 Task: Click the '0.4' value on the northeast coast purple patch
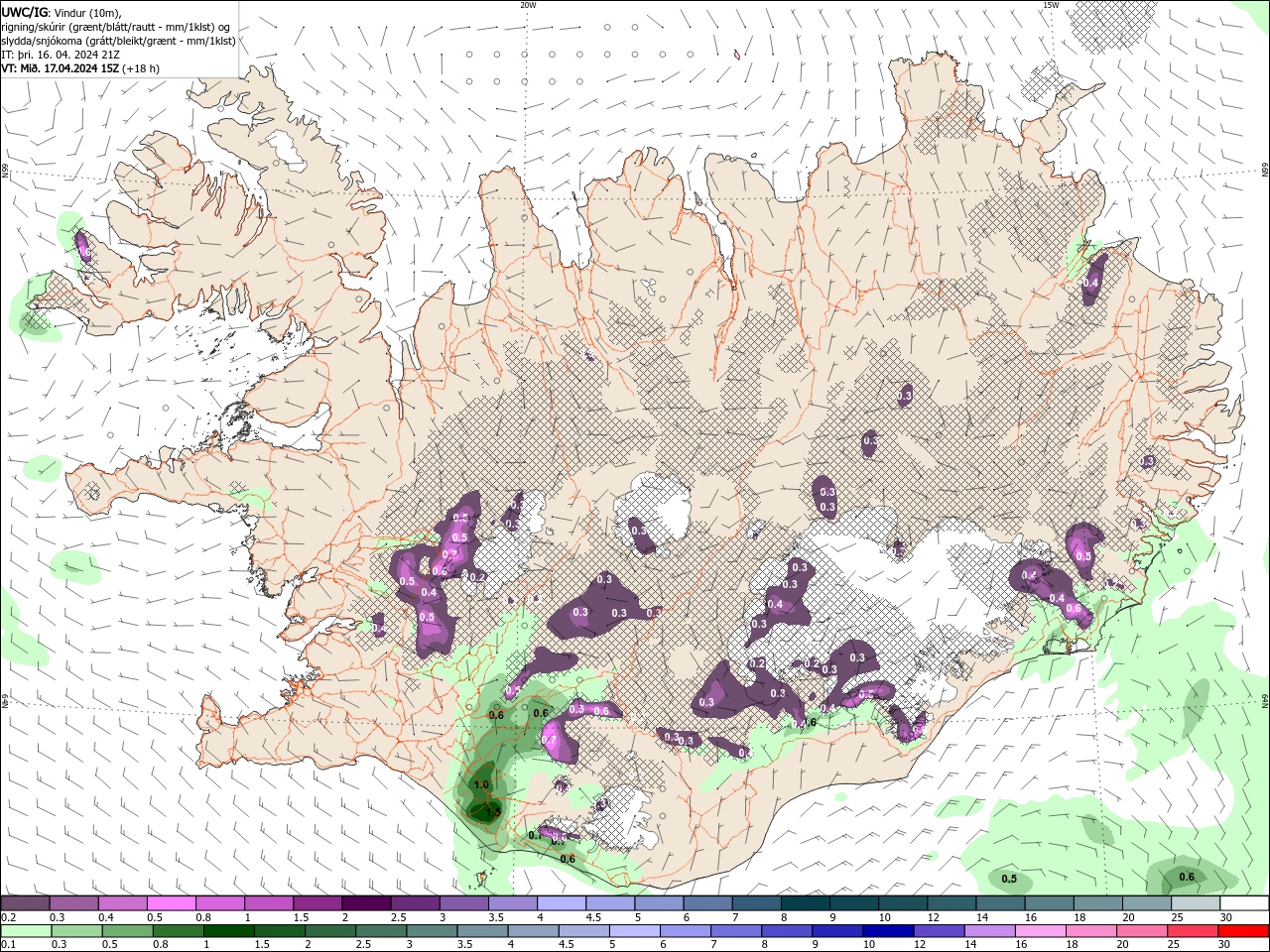click(1090, 284)
